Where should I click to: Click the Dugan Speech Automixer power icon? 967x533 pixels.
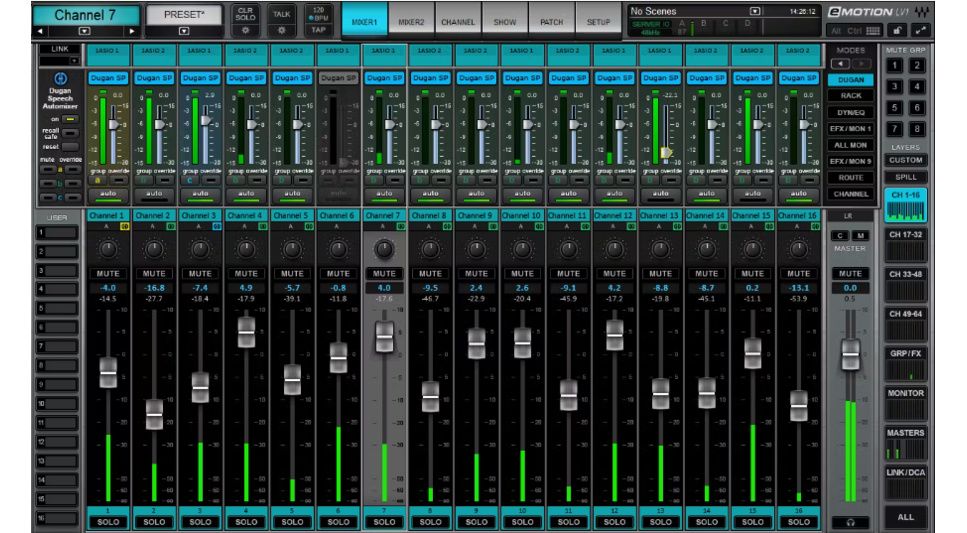click(x=60, y=78)
